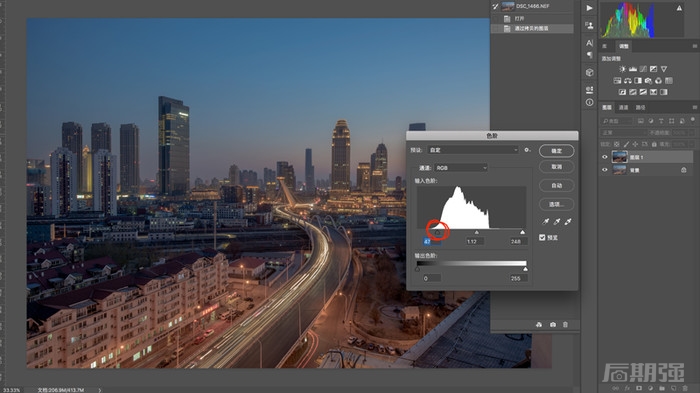Add a Gradient Map adjustment layer

(x=664, y=92)
